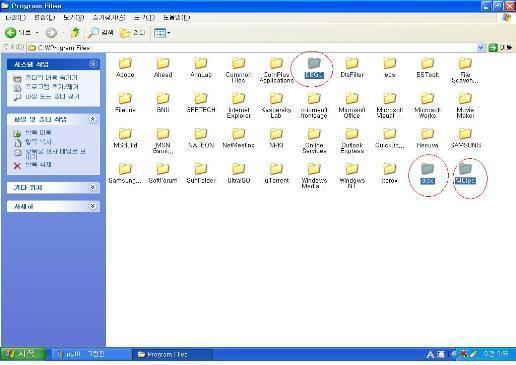Image resolution: width=516 pixels, height=365 pixels.
Task: Select the Online Services folder
Action: 314,141
